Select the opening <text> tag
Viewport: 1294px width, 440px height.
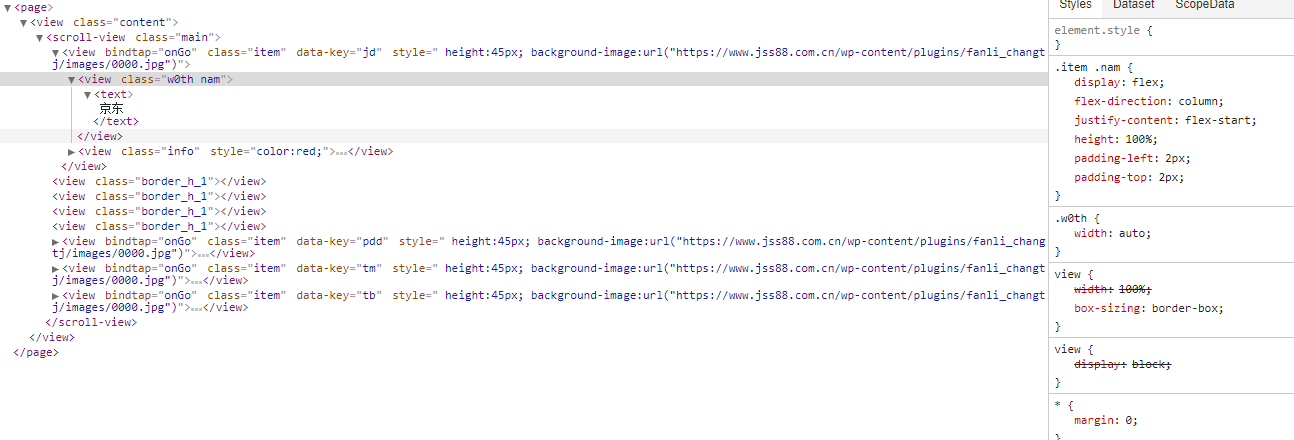tap(113, 94)
